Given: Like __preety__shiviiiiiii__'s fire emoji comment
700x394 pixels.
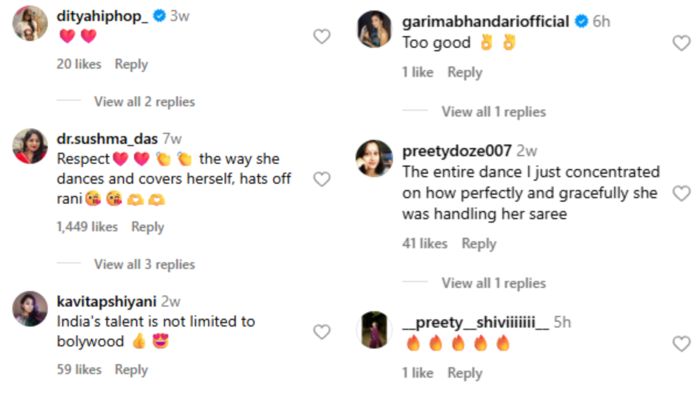Looking at the screenshot, I should [681, 344].
